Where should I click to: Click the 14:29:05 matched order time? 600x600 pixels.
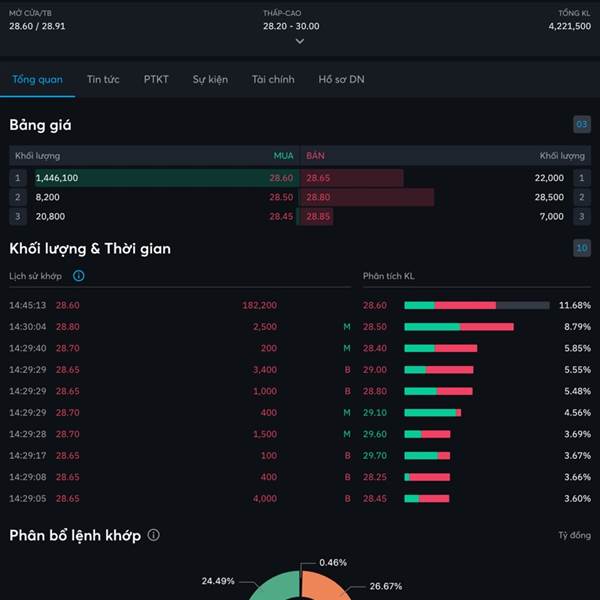pyautogui.click(x=28, y=498)
